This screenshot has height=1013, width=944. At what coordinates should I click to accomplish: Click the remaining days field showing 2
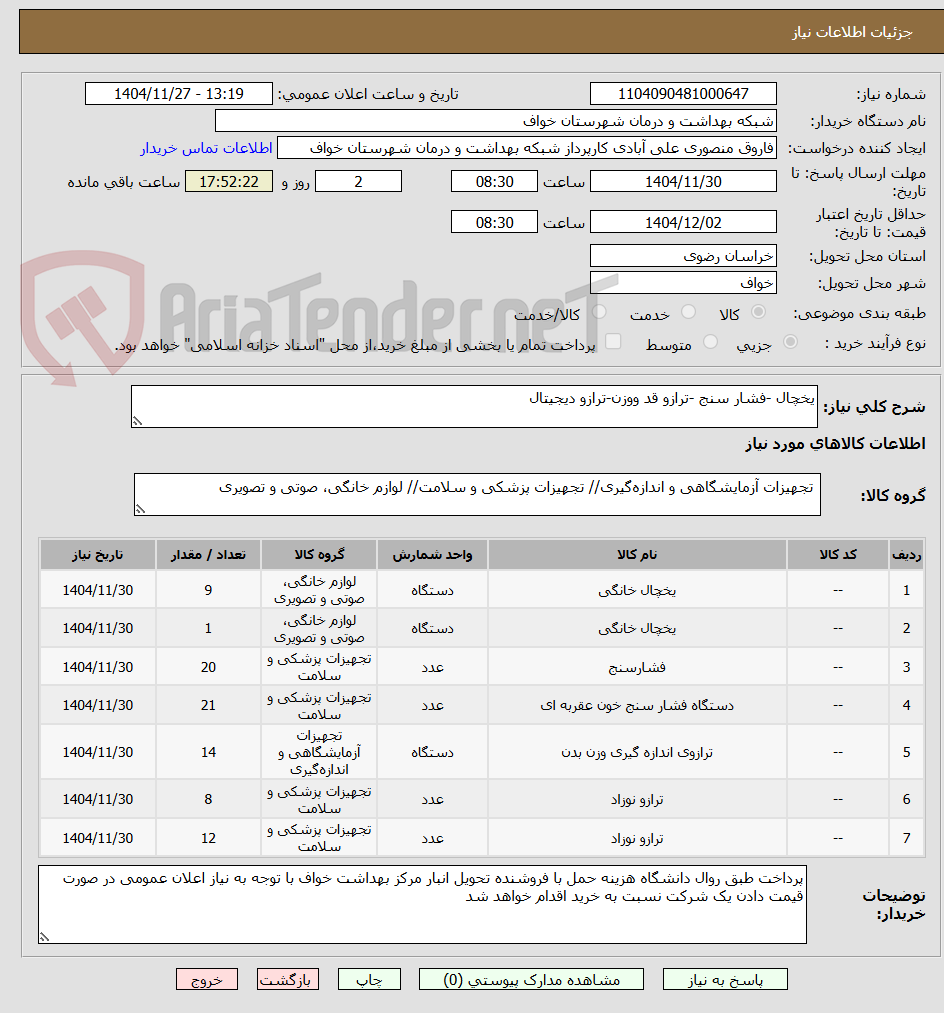click(358, 182)
